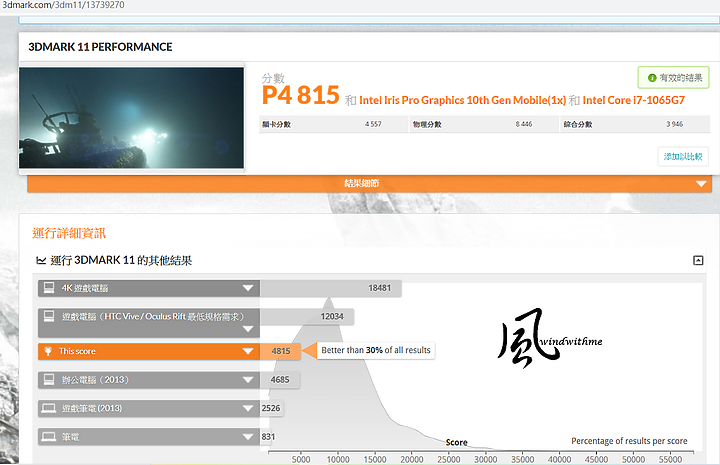Click the 18481 score bar value

[379, 288]
